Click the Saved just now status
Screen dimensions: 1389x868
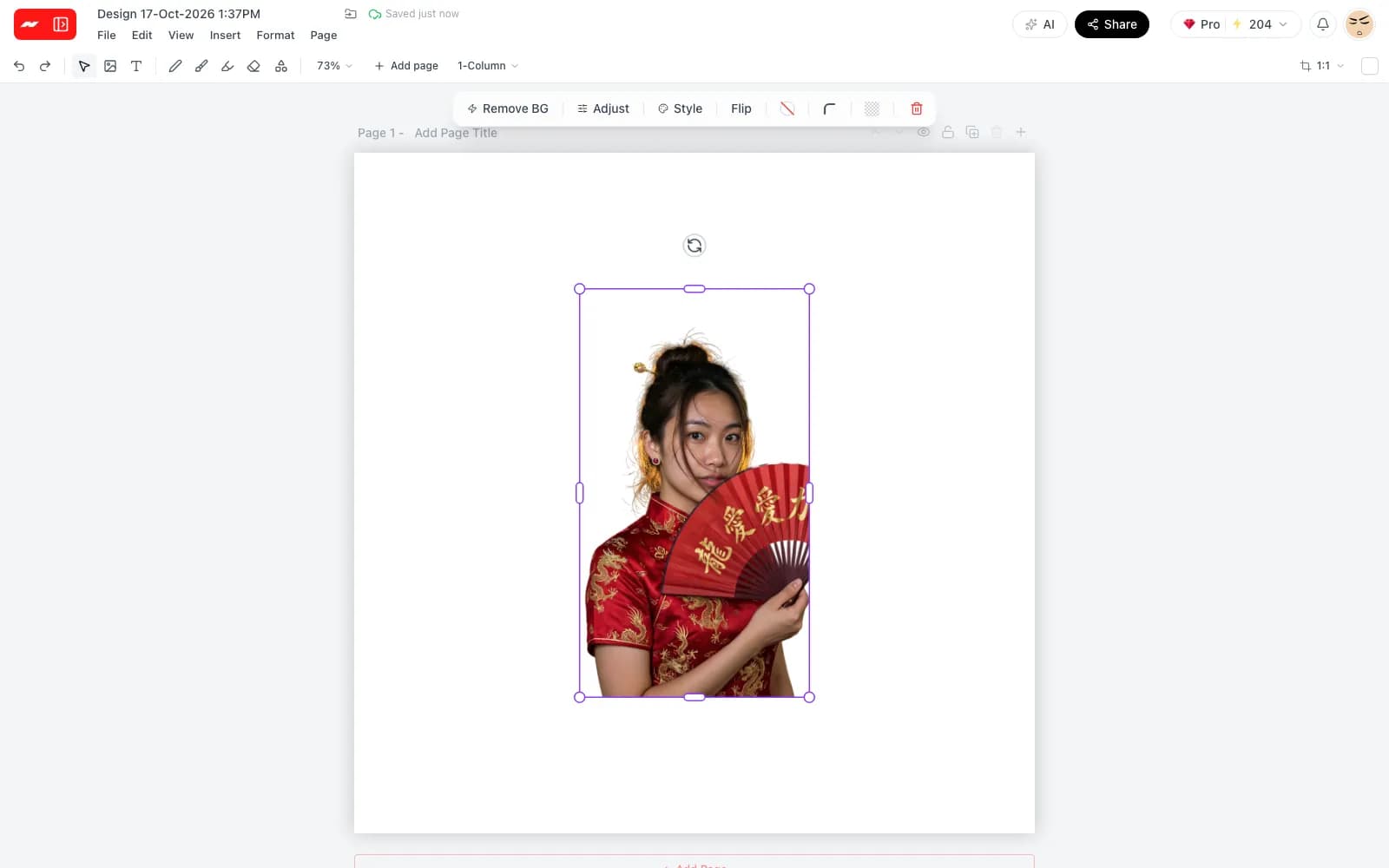pos(414,14)
